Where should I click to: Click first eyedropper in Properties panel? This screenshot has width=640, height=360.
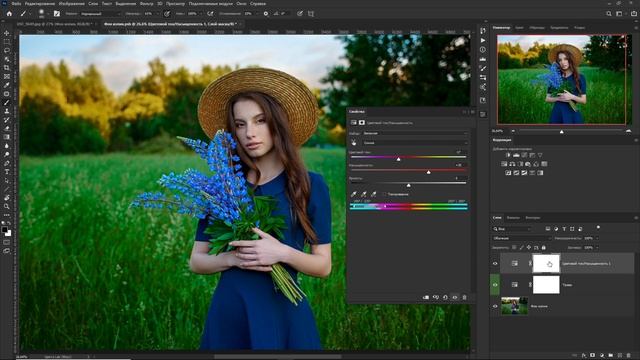354,194
